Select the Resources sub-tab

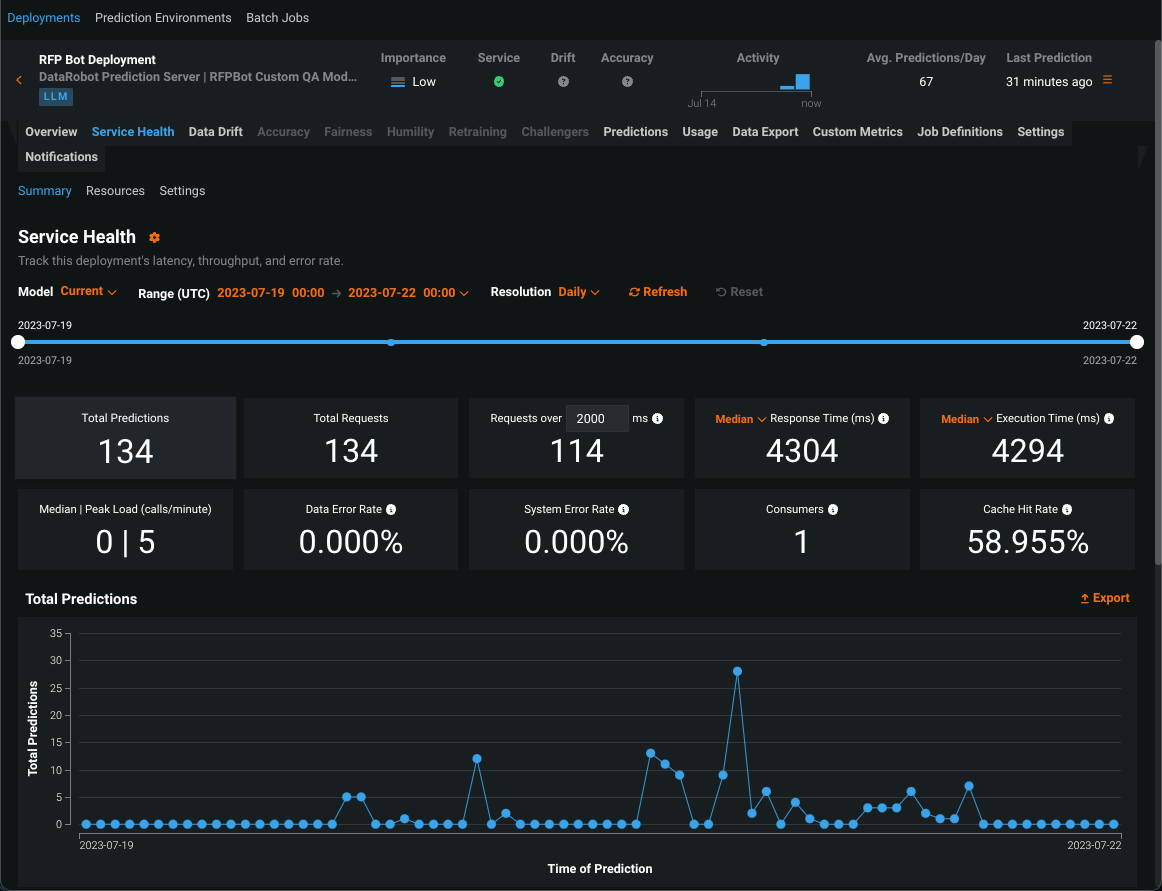(115, 191)
